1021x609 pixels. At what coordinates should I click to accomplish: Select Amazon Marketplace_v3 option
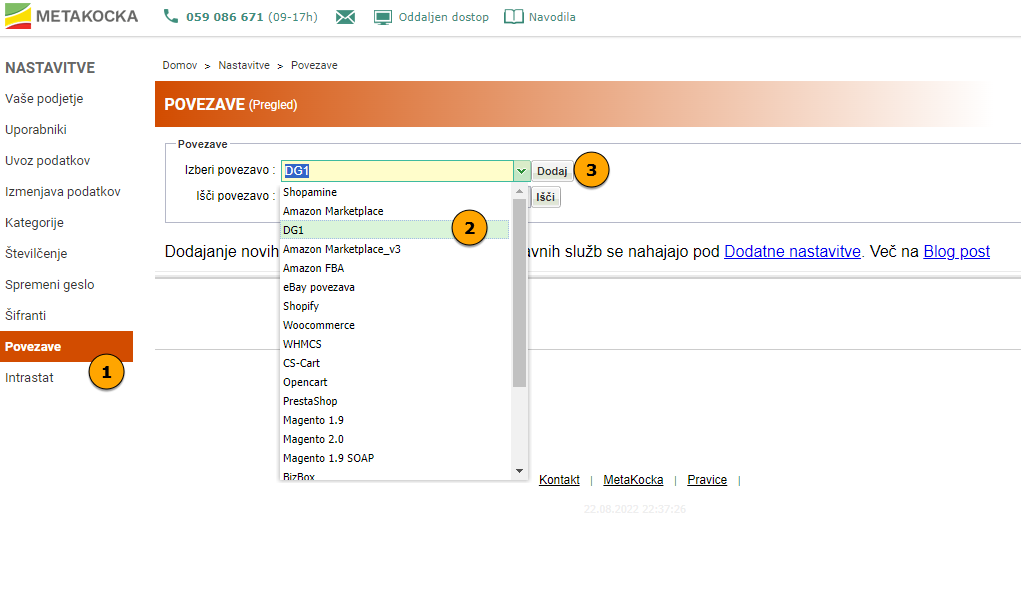click(395, 249)
